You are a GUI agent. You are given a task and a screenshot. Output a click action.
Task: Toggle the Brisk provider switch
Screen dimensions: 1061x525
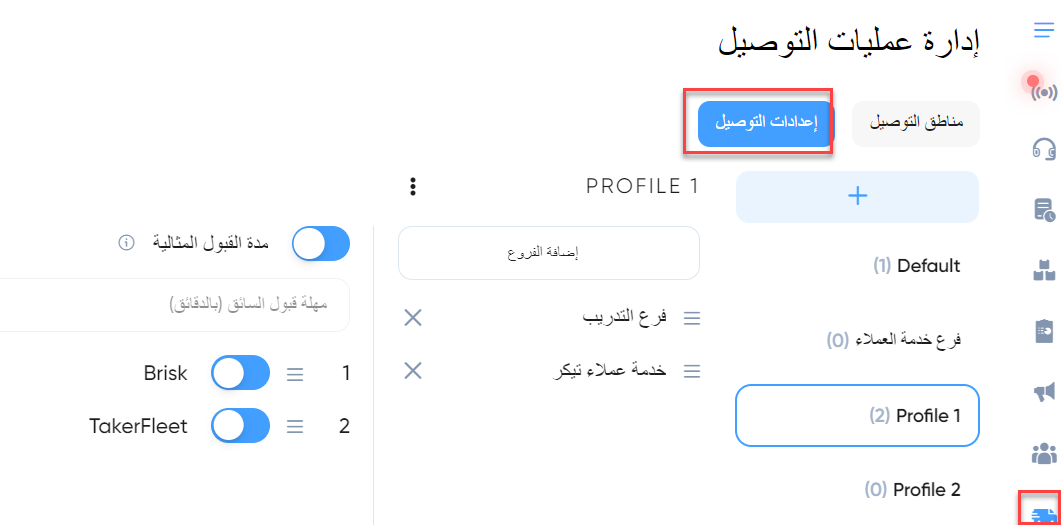click(240, 373)
